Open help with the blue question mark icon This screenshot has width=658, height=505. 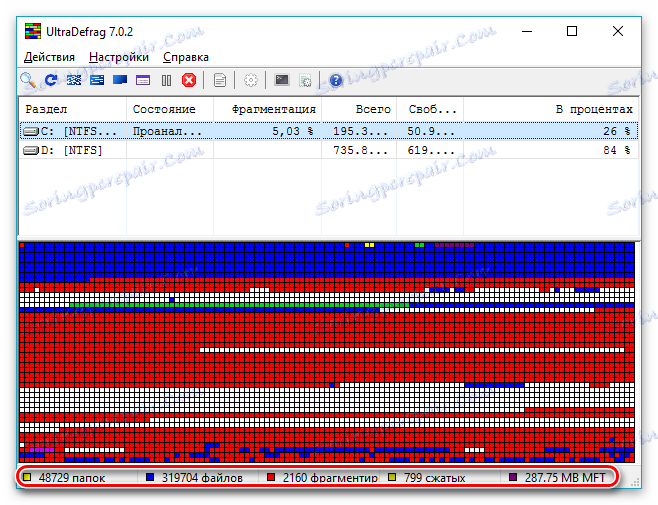pyautogui.click(x=336, y=80)
